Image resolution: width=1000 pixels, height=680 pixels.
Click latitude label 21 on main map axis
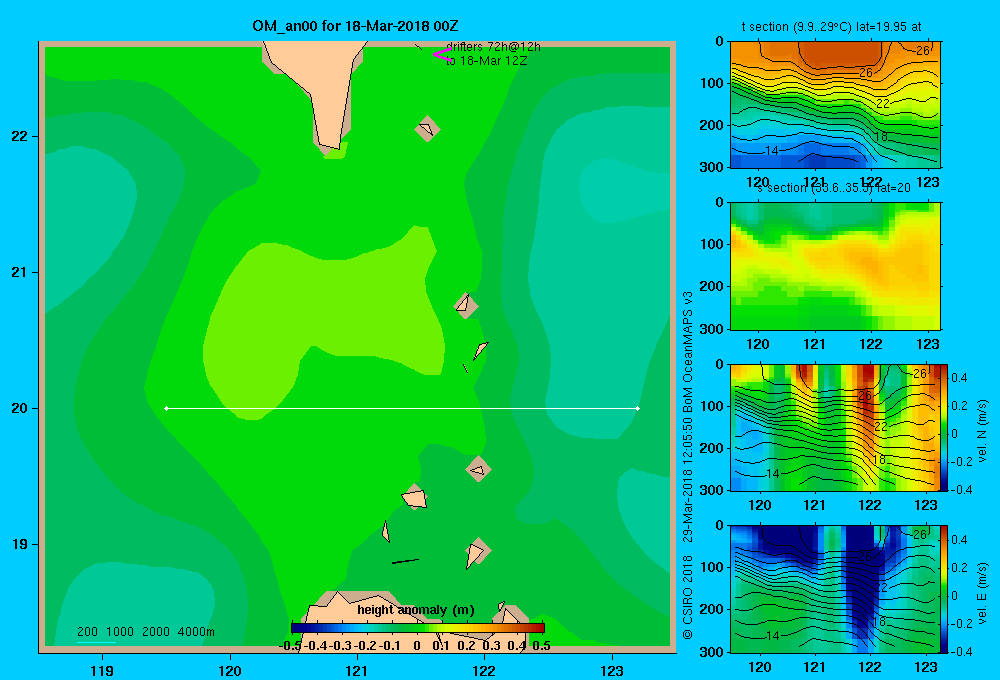pyautogui.click(x=20, y=272)
